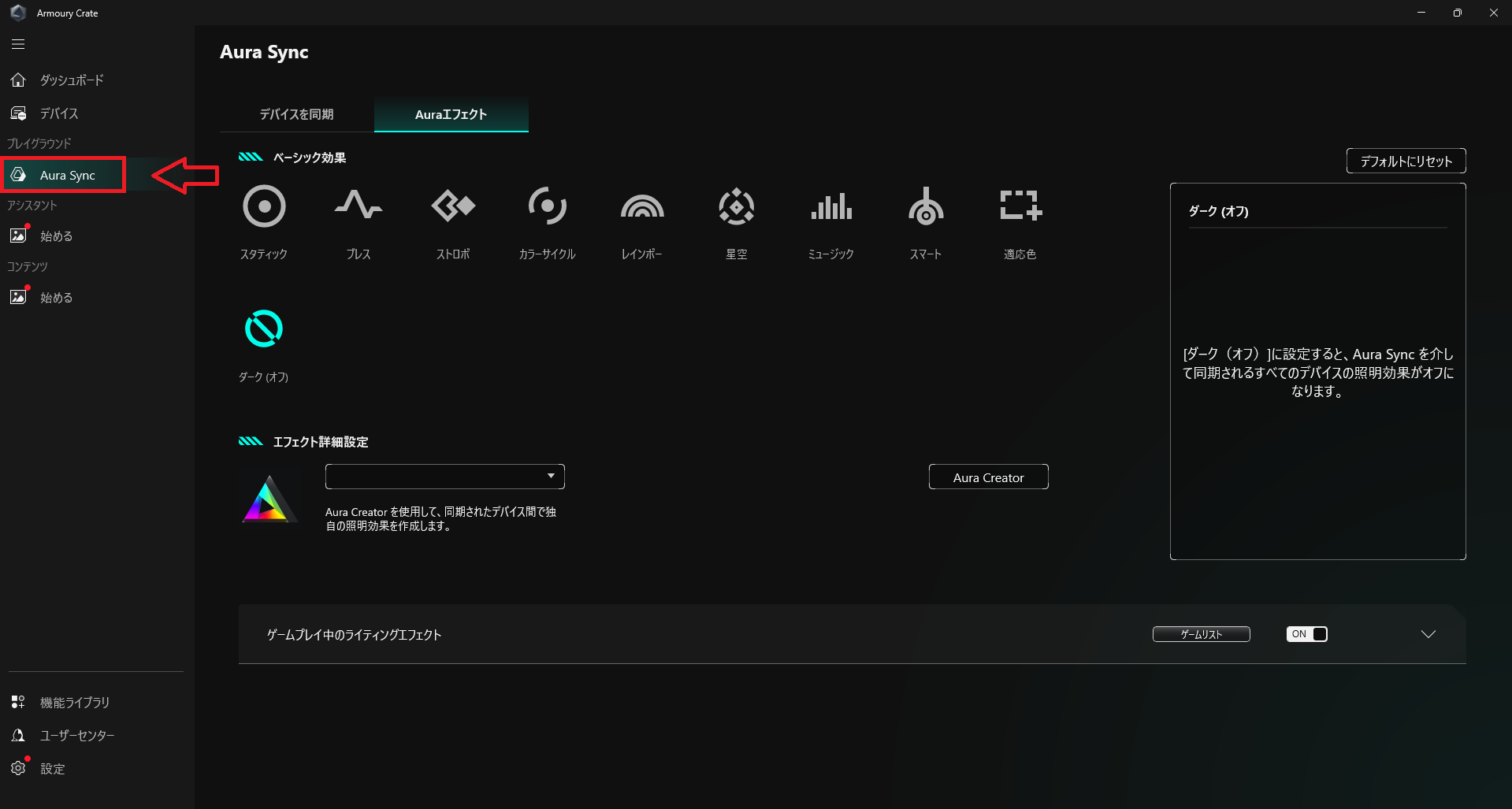Switch to デバイスを同期 tab
The height and width of the screenshot is (809, 1512).
pyautogui.click(x=297, y=114)
